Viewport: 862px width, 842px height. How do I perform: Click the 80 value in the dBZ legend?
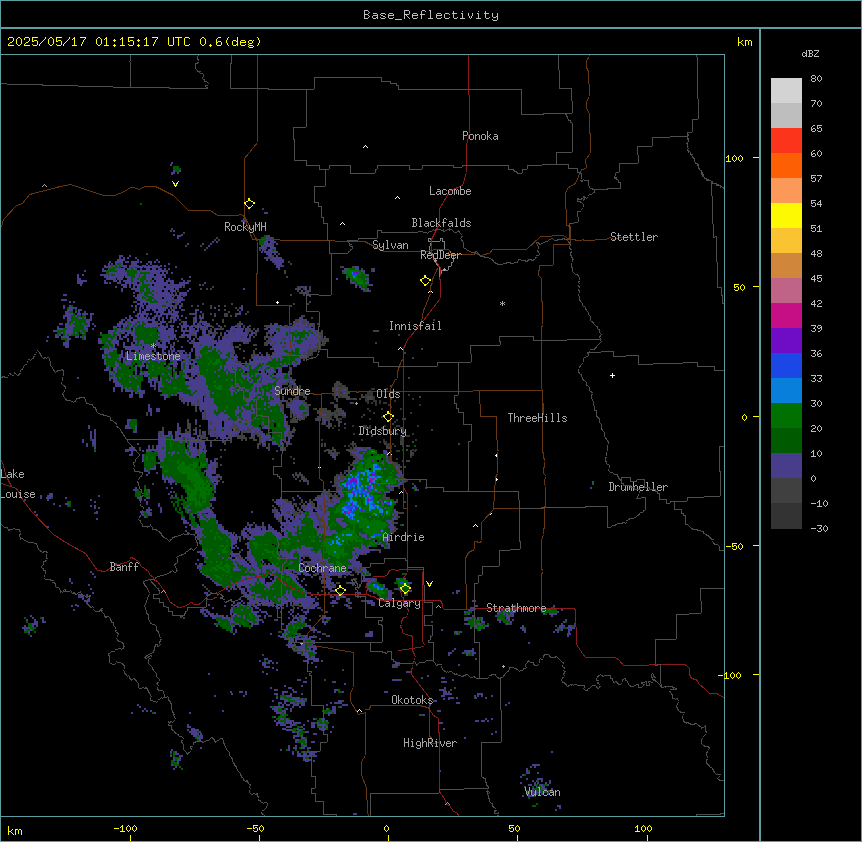point(816,79)
